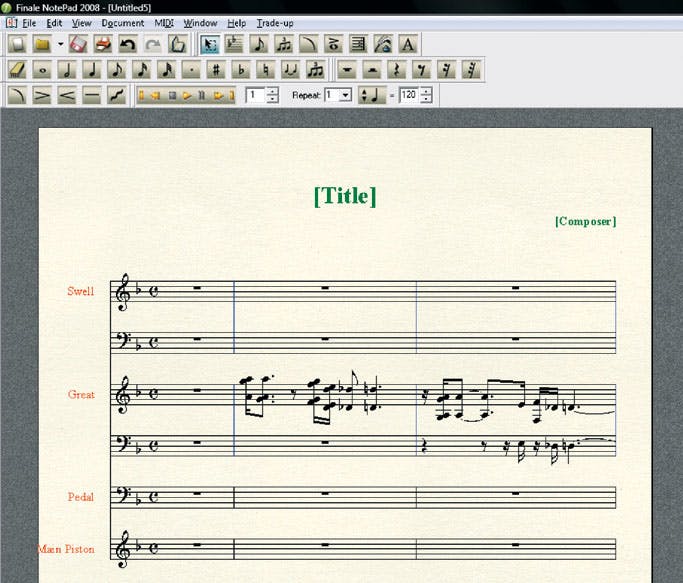Screen dimensions: 683x583
Task: Expand the arrow next to Open folder icon
Action: pos(60,44)
